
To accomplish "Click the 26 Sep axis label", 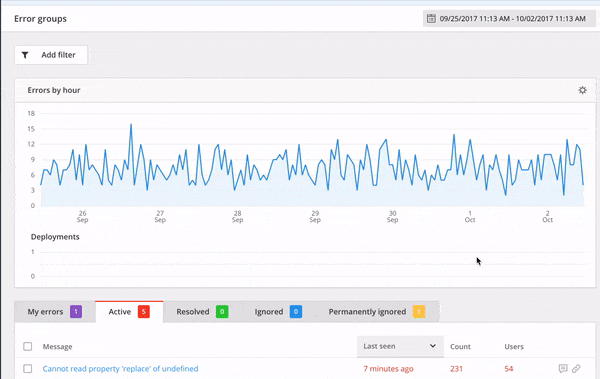I will pos(82,216).
